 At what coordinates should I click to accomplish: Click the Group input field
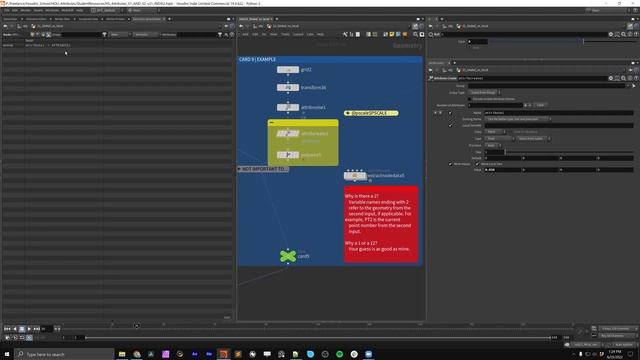click(x=547, y=86)
